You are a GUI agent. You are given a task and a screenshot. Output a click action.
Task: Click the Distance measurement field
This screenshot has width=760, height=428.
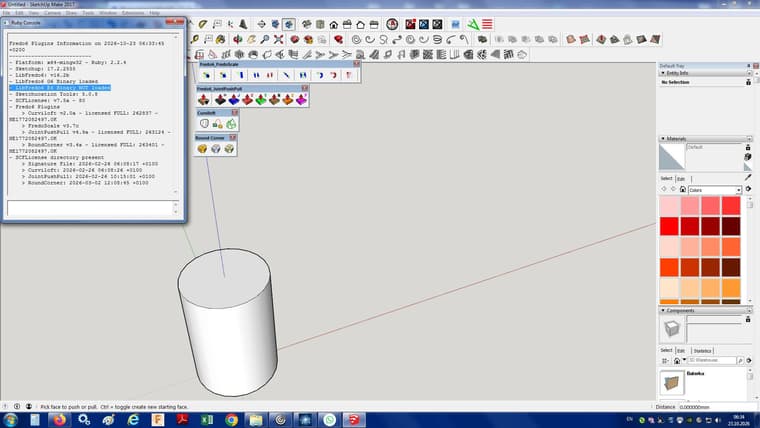pyautogui.click(x=717, y=407)
